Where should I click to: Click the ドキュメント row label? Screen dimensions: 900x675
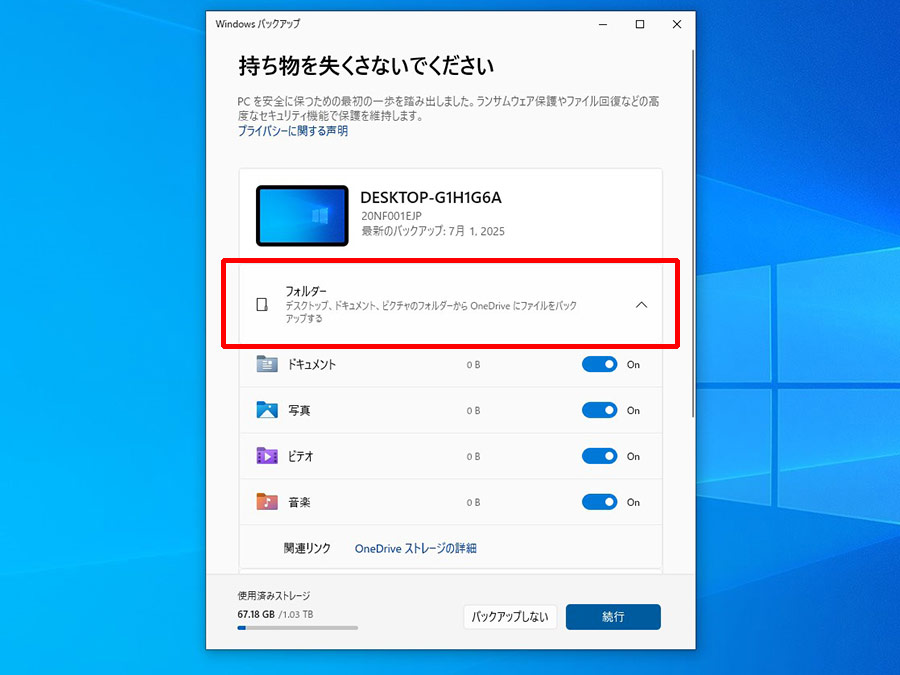[312, 364]
